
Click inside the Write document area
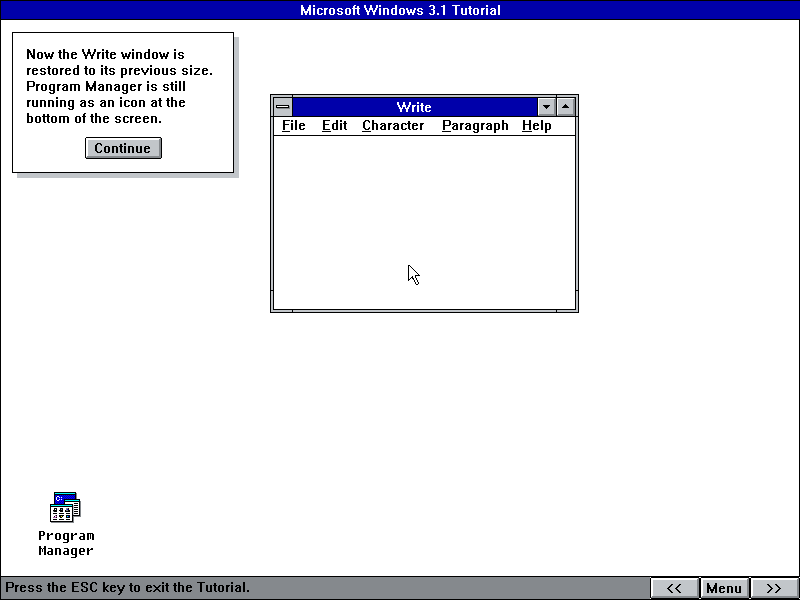tap(424, 222)
